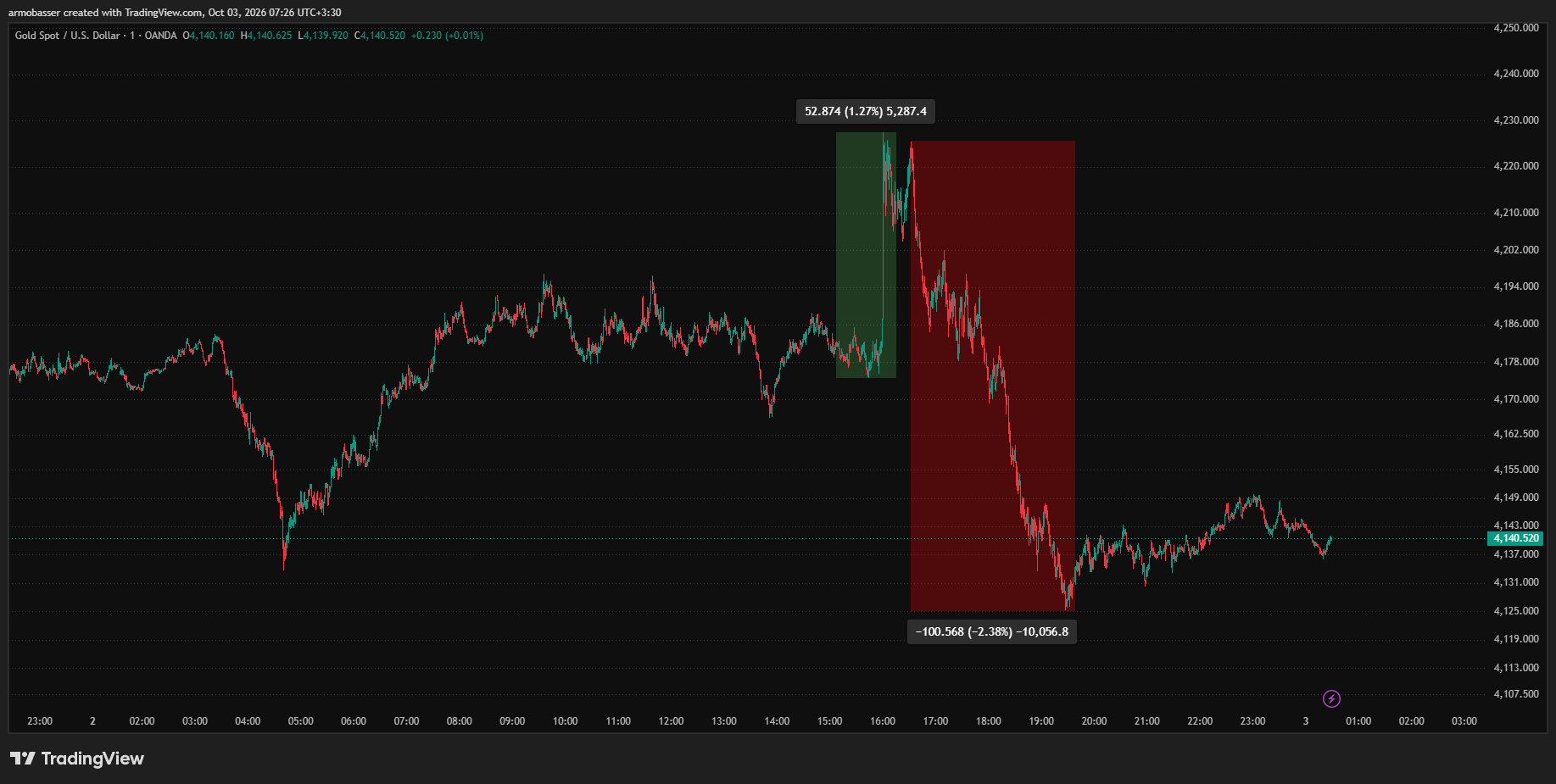Click the Gold Spot / U.S. Dollar symbol title
The width and height of the screenshot is (1556, 784).
pyautogui.click(x=68, y=36)
